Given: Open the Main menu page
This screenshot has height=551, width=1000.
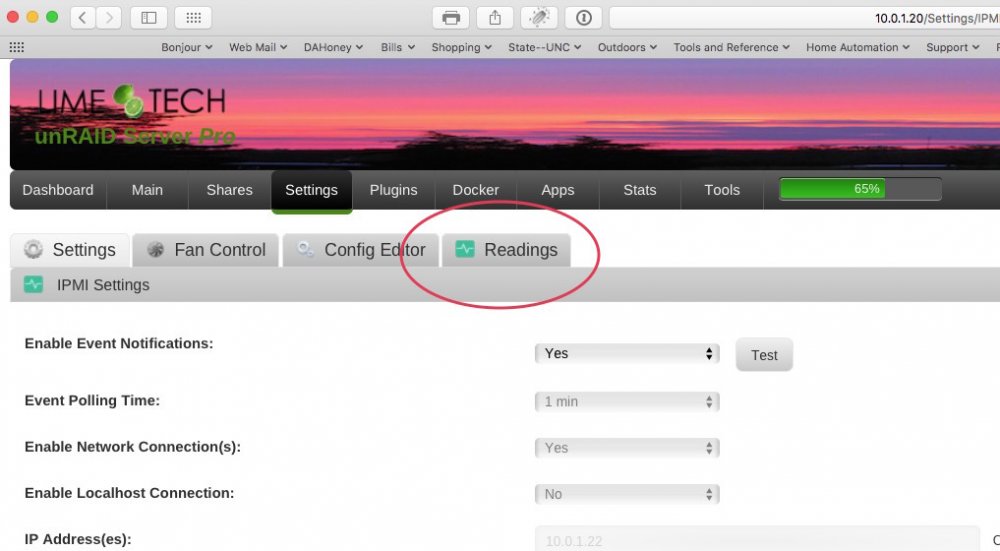Looking at the screenshot, I should pos(147,189).
